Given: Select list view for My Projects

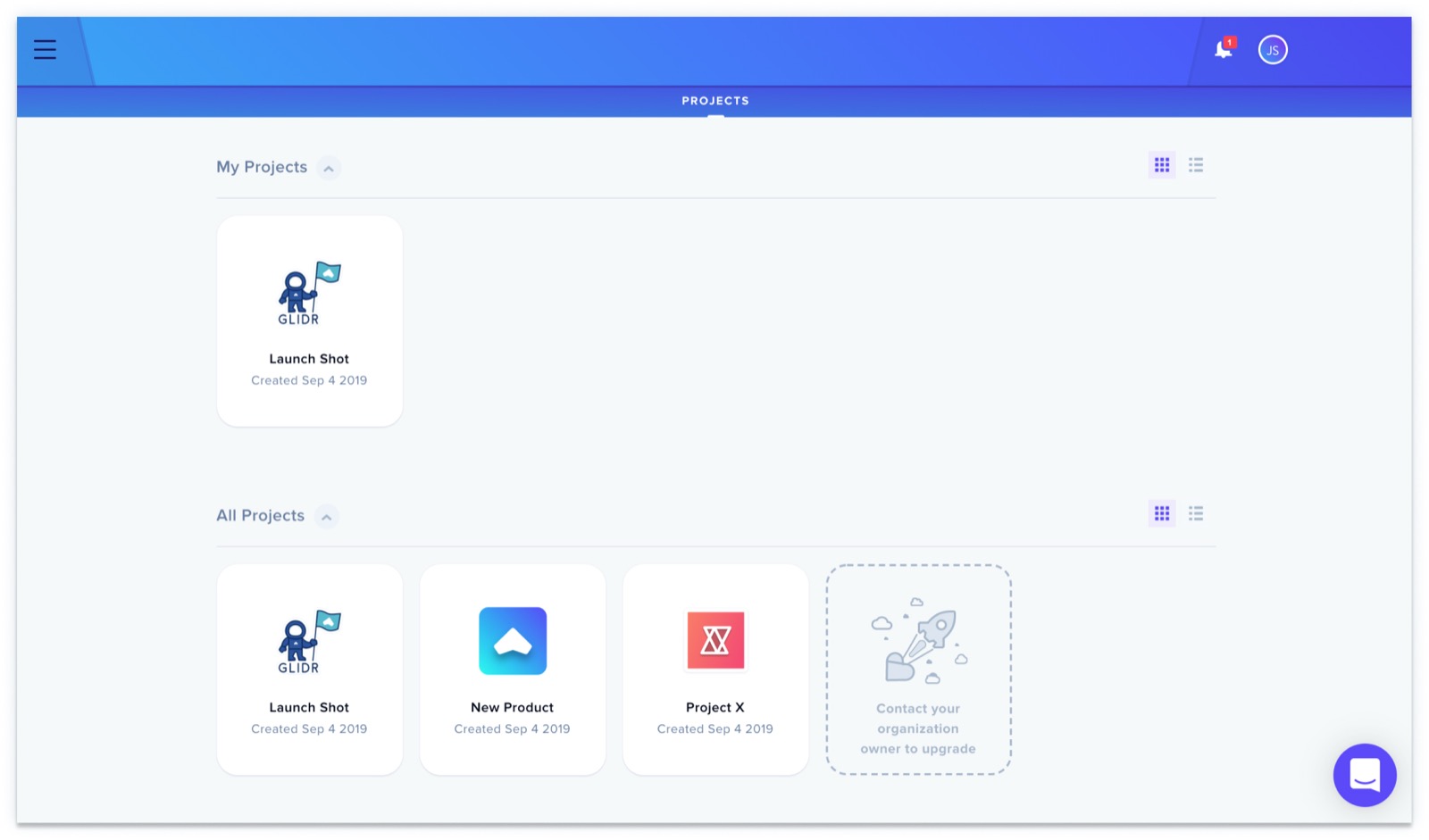Looking at the screenshot, I should point(1196,165).
